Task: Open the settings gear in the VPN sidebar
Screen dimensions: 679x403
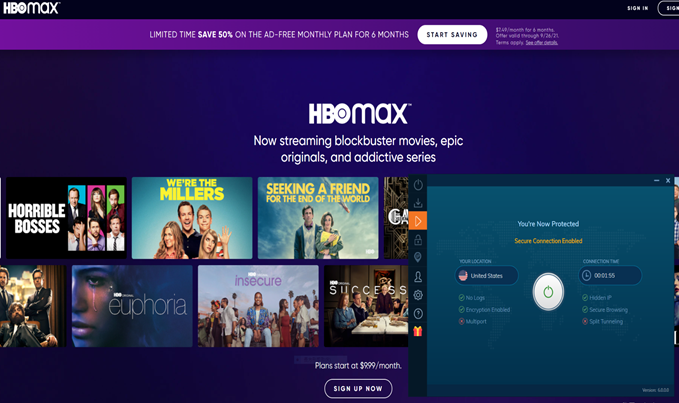Action: coord(418,295)
